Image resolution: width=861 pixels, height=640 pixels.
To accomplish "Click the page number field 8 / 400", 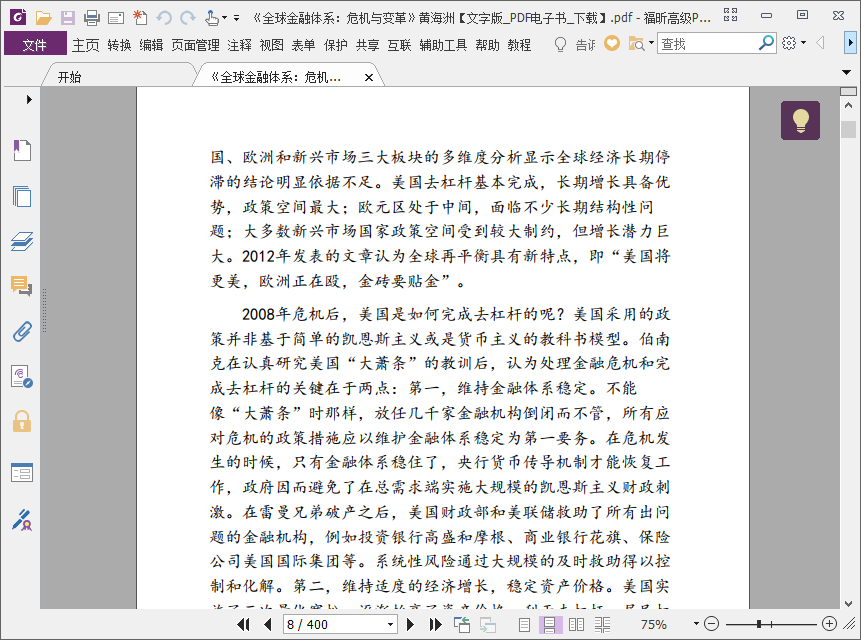I will [x=333, y=624].
